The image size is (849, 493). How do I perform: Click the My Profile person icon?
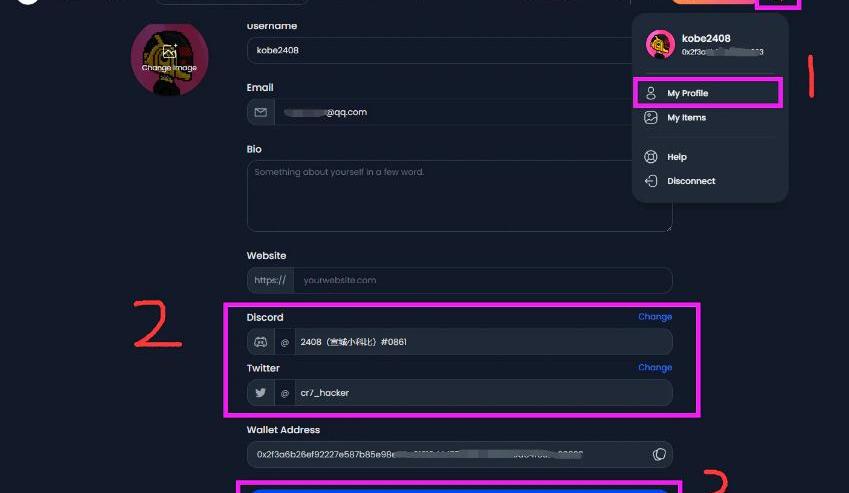(651, 93)
